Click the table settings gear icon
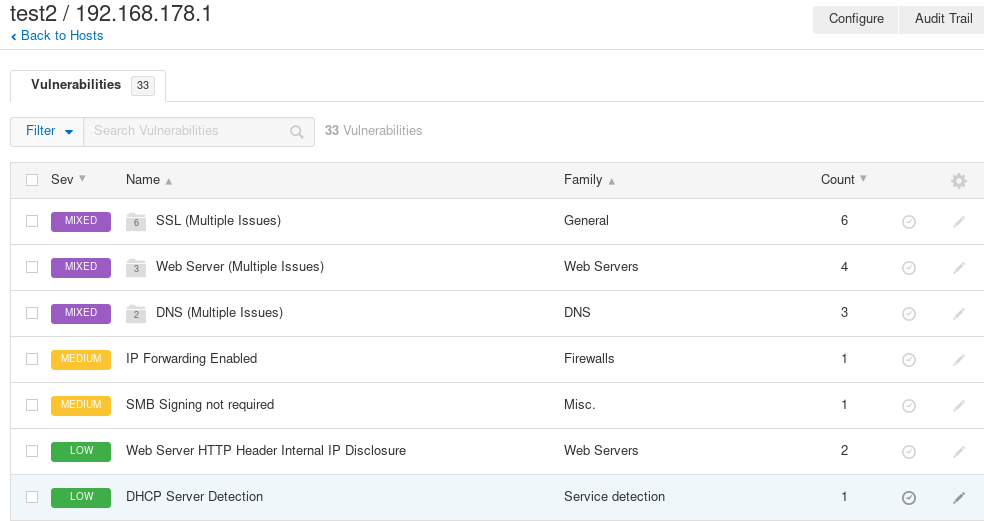 pyautogui.click(x=958, y=181)
